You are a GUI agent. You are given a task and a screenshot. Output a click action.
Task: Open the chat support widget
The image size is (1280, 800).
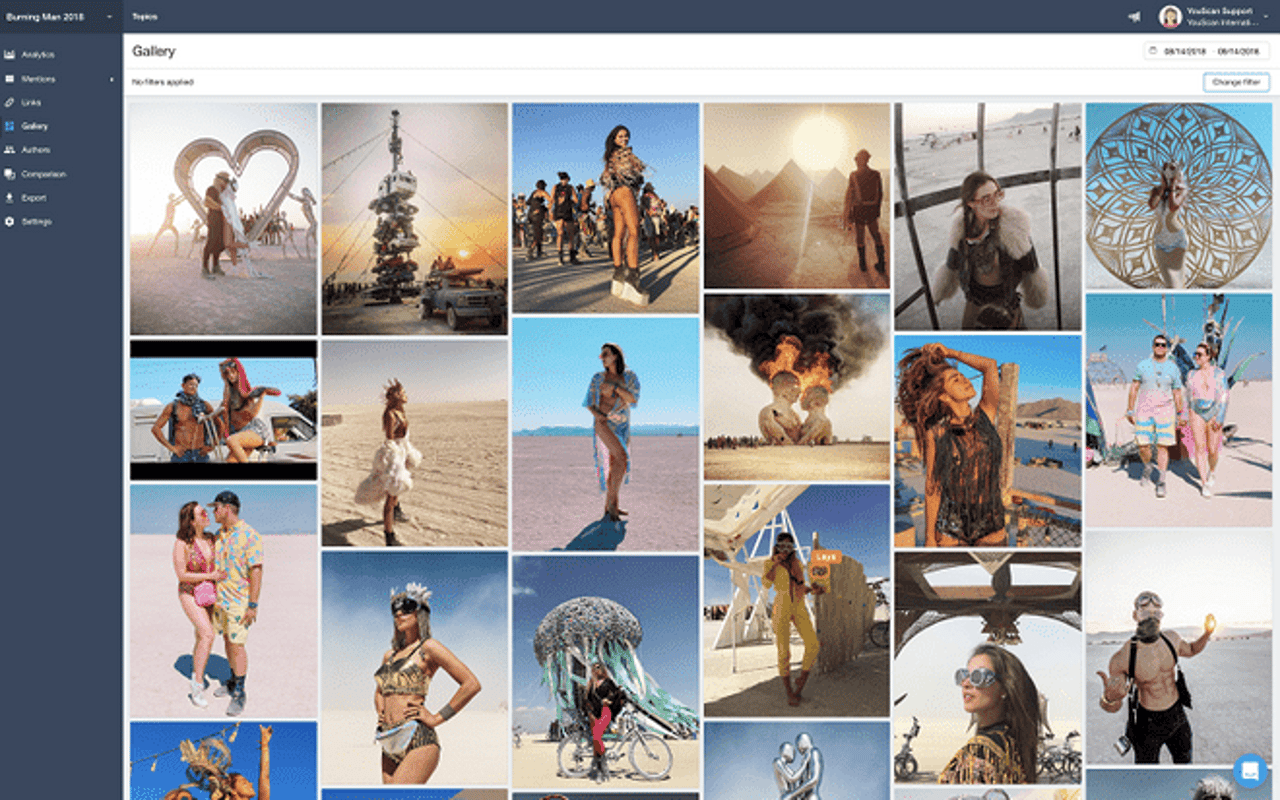point(1250,770)
